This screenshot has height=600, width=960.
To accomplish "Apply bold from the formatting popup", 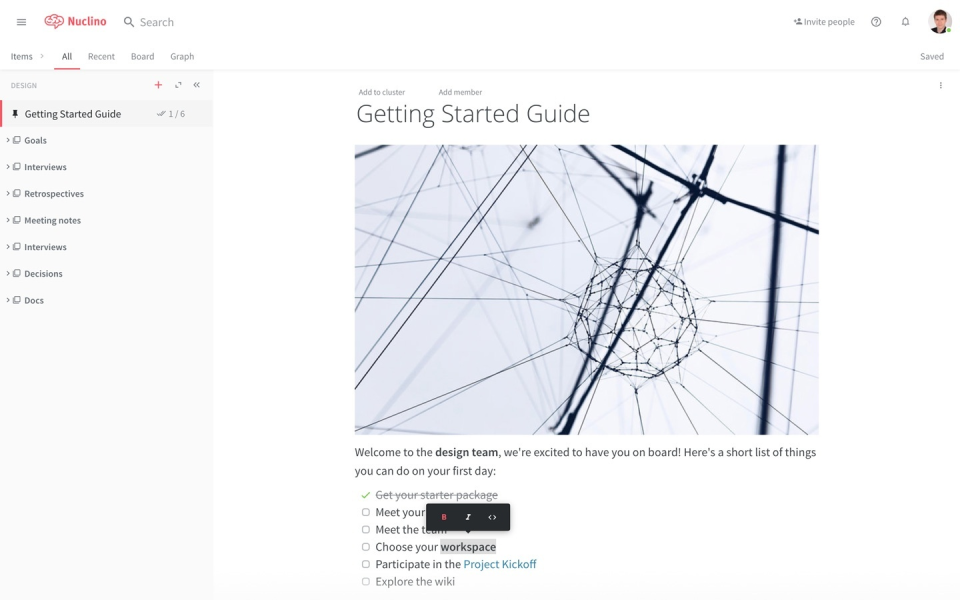I will coord(444,517).
